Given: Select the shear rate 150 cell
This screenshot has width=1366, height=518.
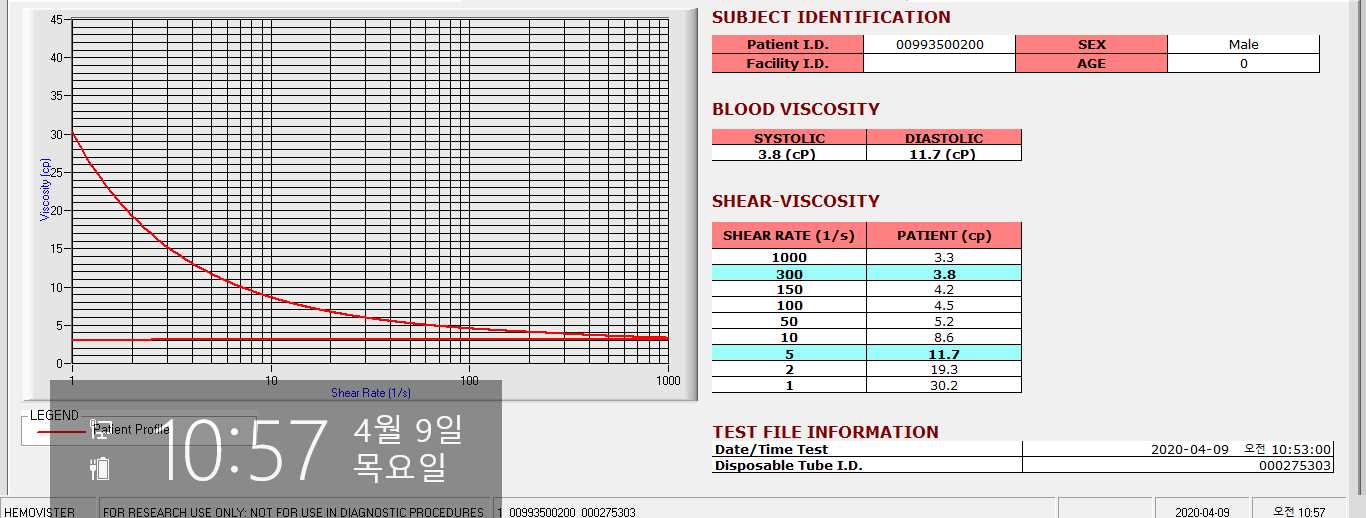Looking at the screenshot, I should click(x=789, y=289).
